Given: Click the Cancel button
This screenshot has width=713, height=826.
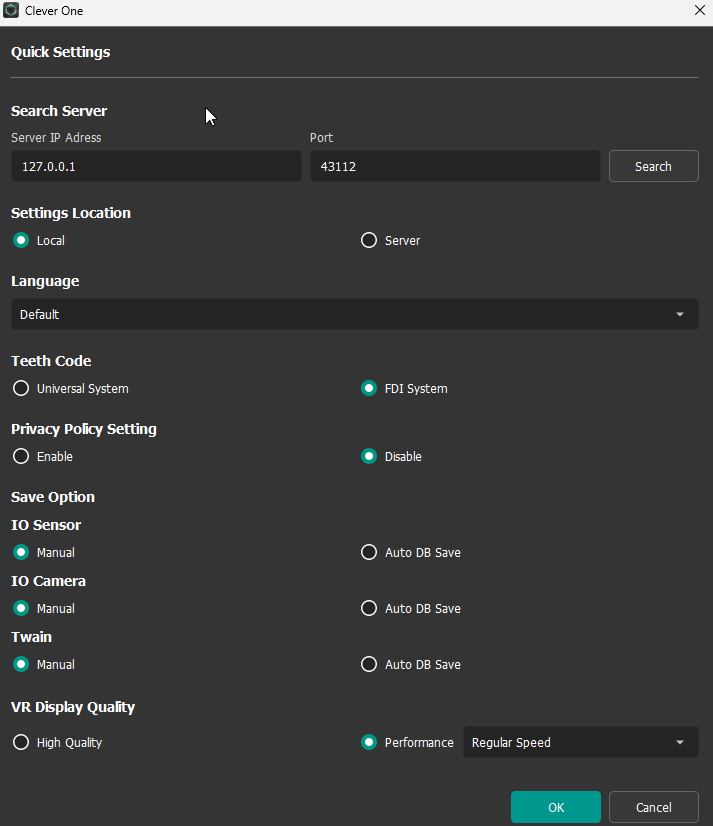Looking at the screenshot, I should [653, 807].
